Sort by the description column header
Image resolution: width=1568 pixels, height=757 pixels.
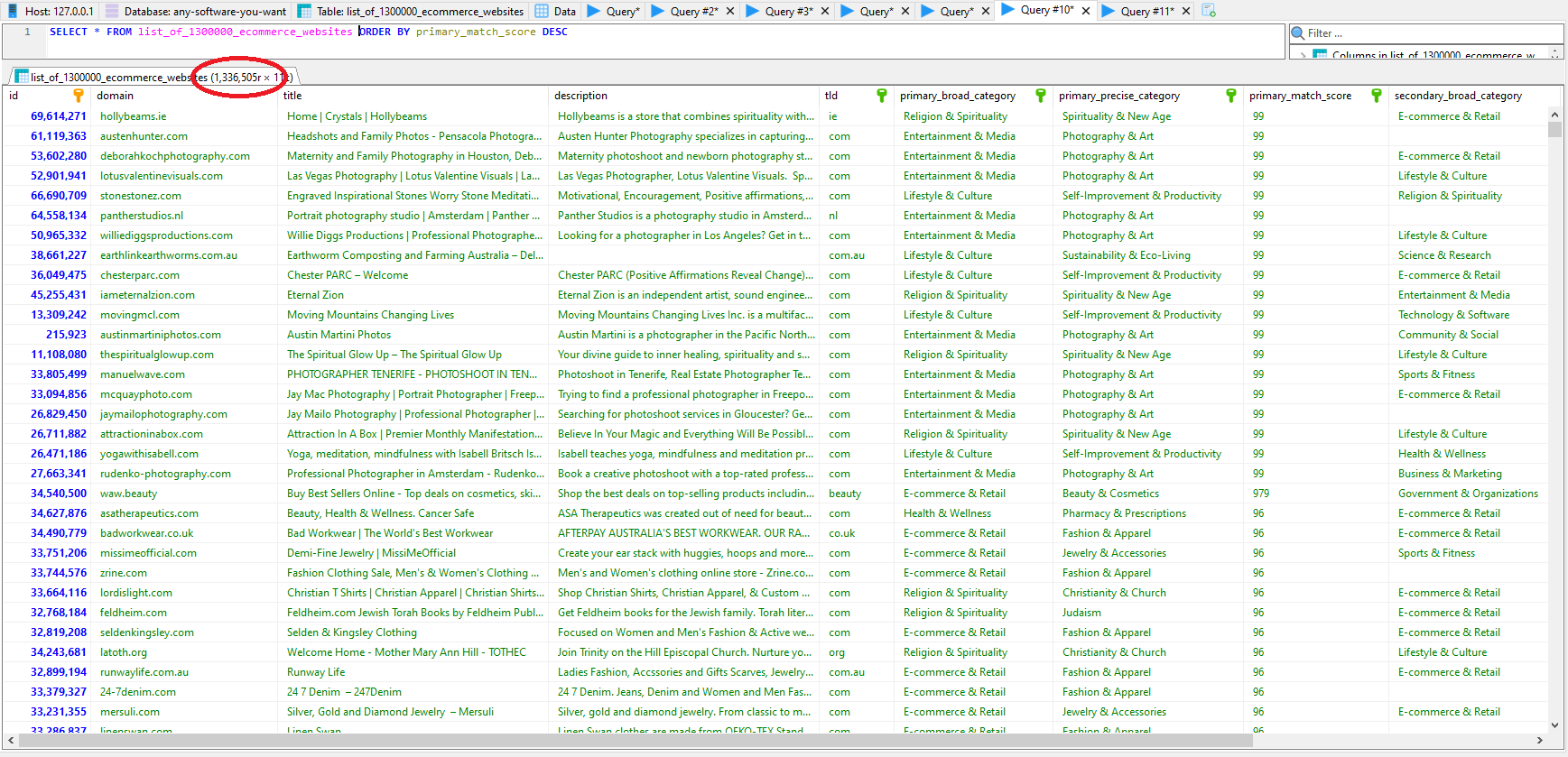coord(684,96)
